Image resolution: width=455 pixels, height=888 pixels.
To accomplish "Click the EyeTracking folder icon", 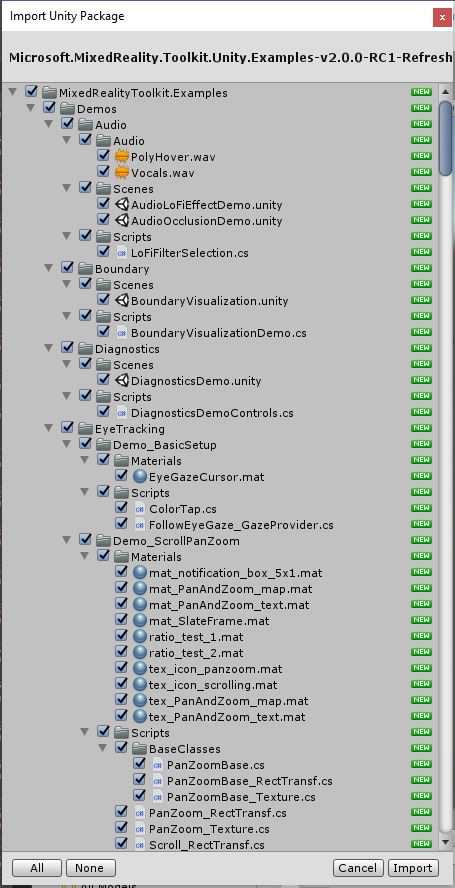I will click(86, 429).
